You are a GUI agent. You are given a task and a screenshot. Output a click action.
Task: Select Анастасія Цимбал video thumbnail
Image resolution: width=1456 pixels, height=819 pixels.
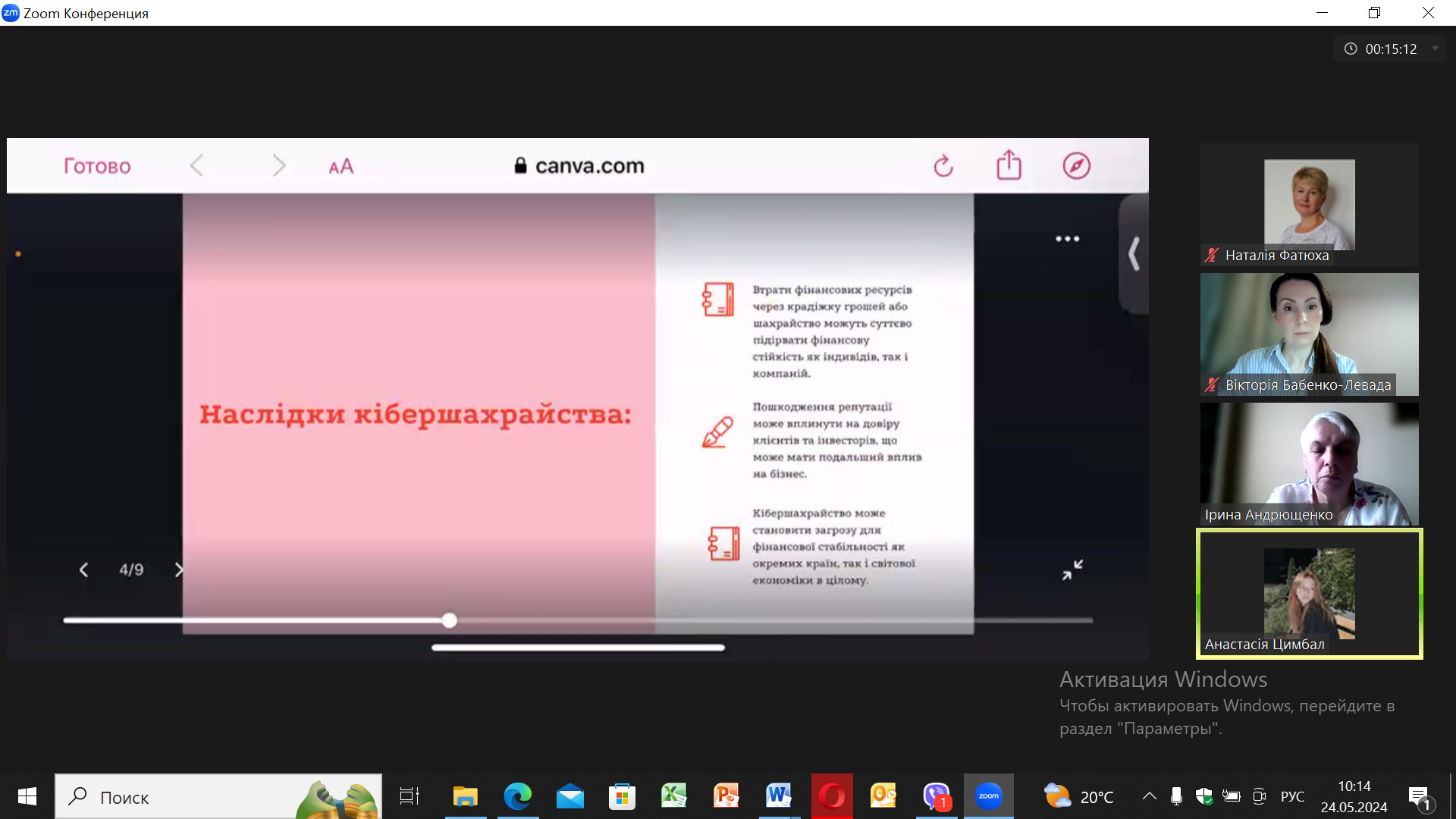[1309, 594]
